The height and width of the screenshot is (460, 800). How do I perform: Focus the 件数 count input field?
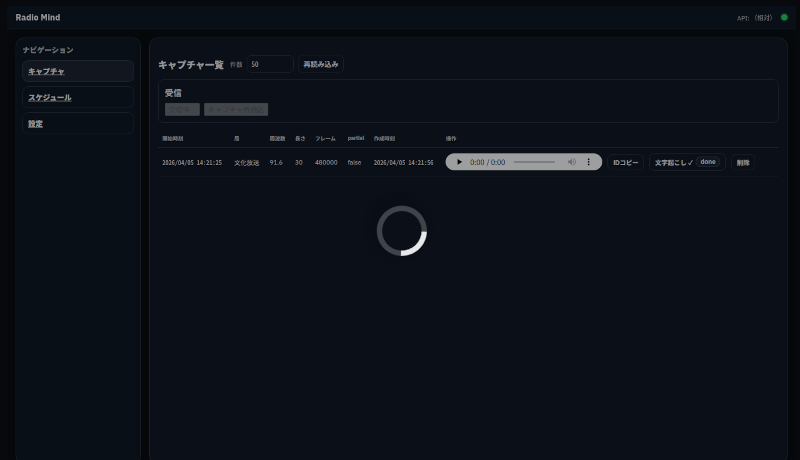point(270,64)
